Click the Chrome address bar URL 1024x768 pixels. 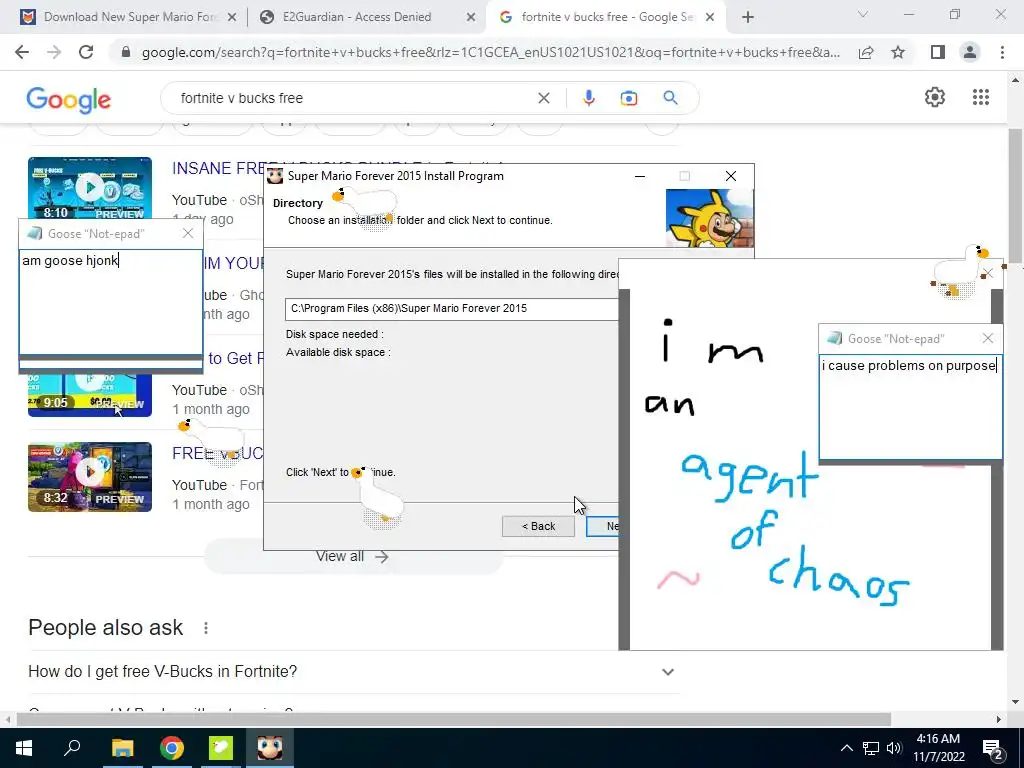coord(490,52)
